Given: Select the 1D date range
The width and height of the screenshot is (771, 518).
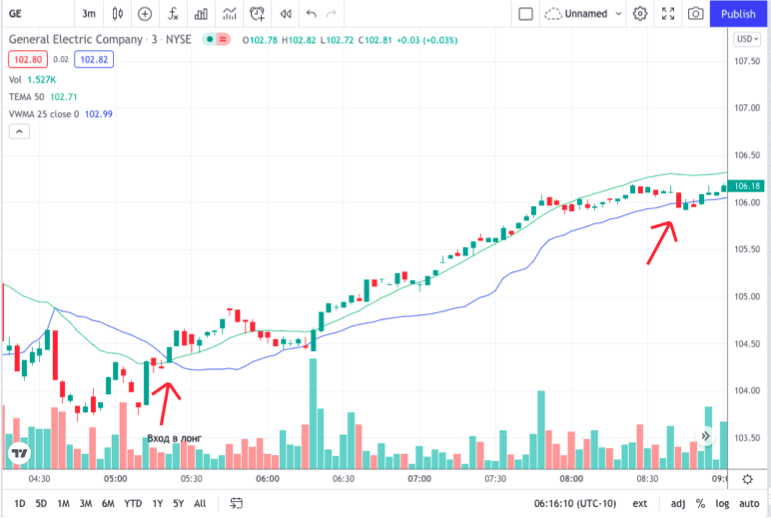Looking at the screenshot, I should click(20, 503).
